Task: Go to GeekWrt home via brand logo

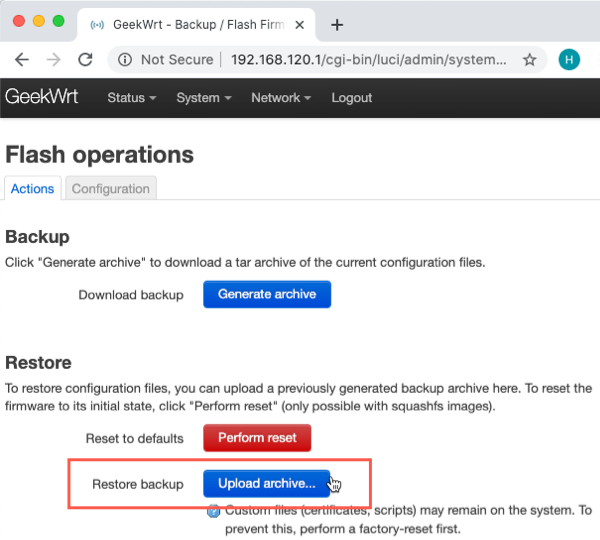Action: pyautogui.click(x=42, y=96)
